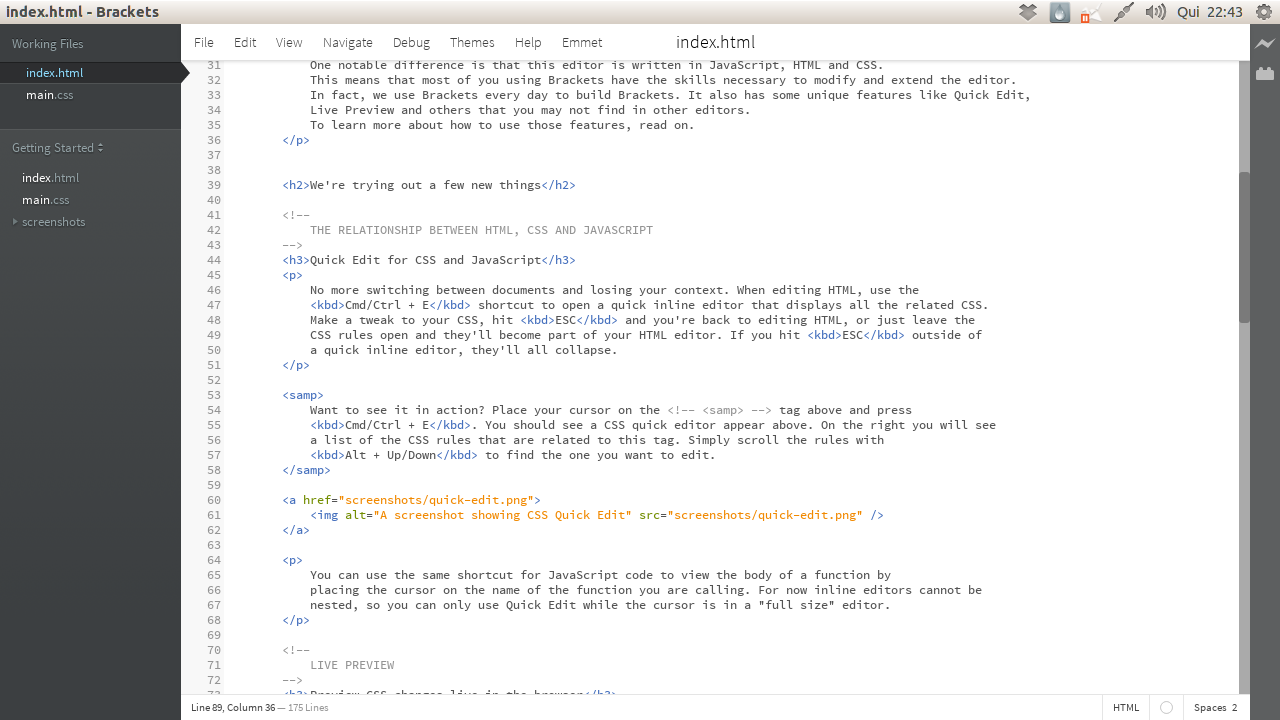Click the Qui 22:43 clock

point(1210,12)
